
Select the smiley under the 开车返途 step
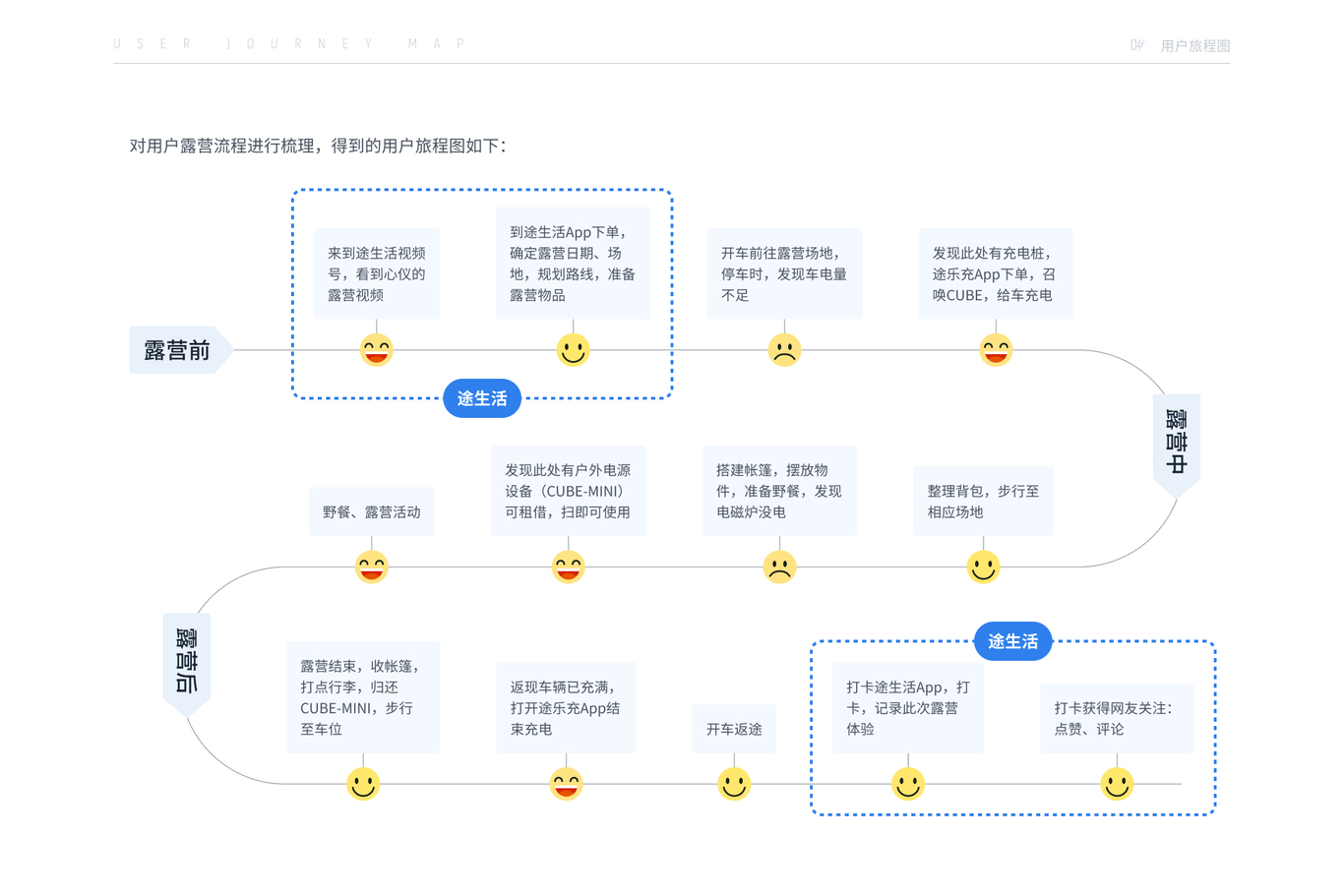[734, 785]
